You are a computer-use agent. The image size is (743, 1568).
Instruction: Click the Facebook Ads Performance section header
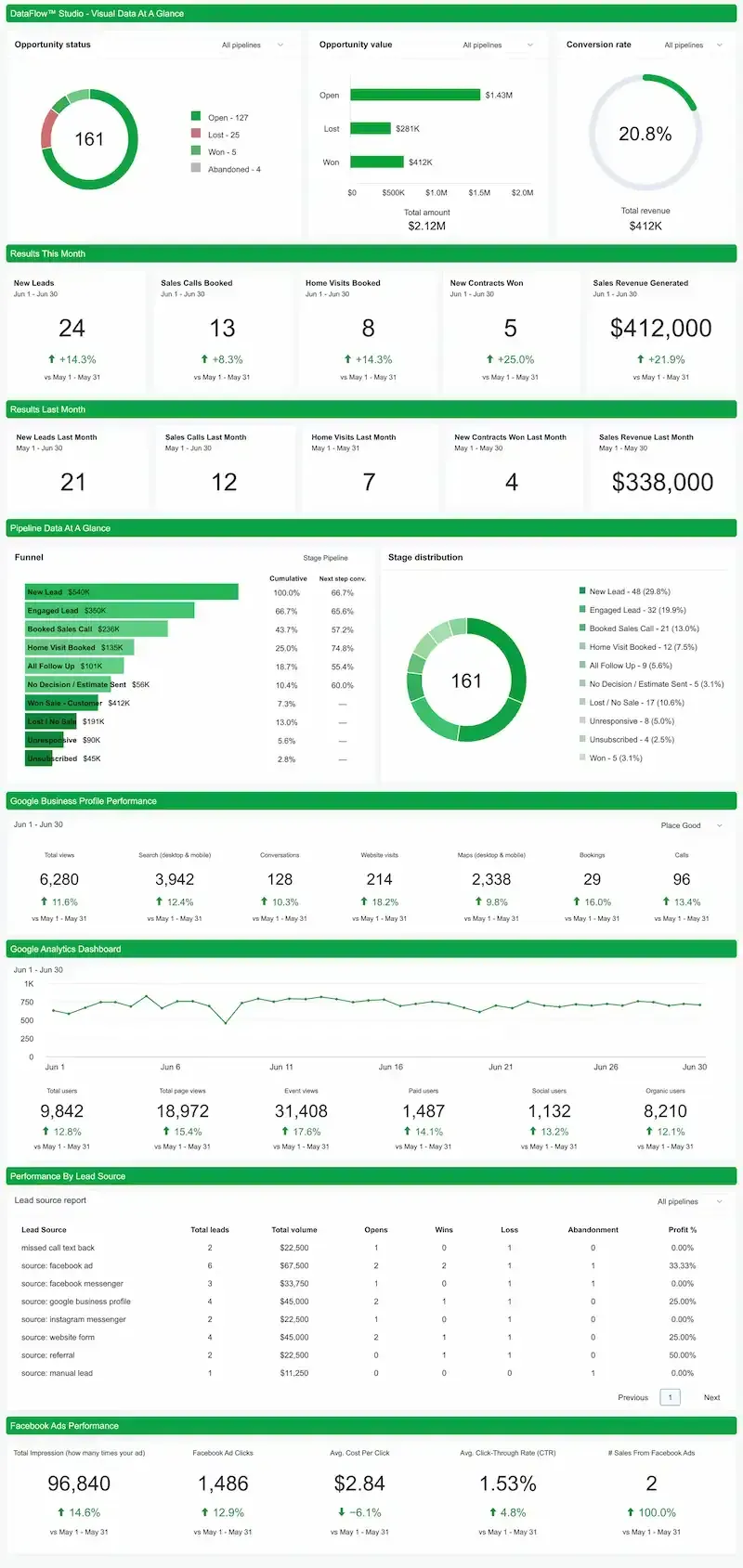(x=371, y=1426)
